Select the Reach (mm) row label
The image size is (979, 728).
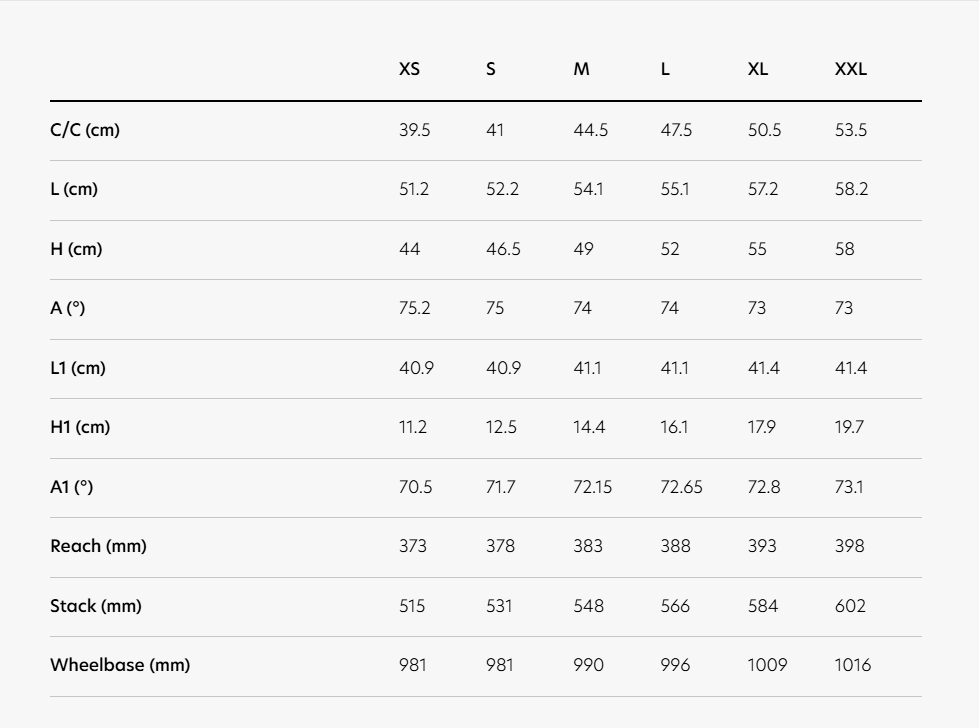click(x=98, y=546)
